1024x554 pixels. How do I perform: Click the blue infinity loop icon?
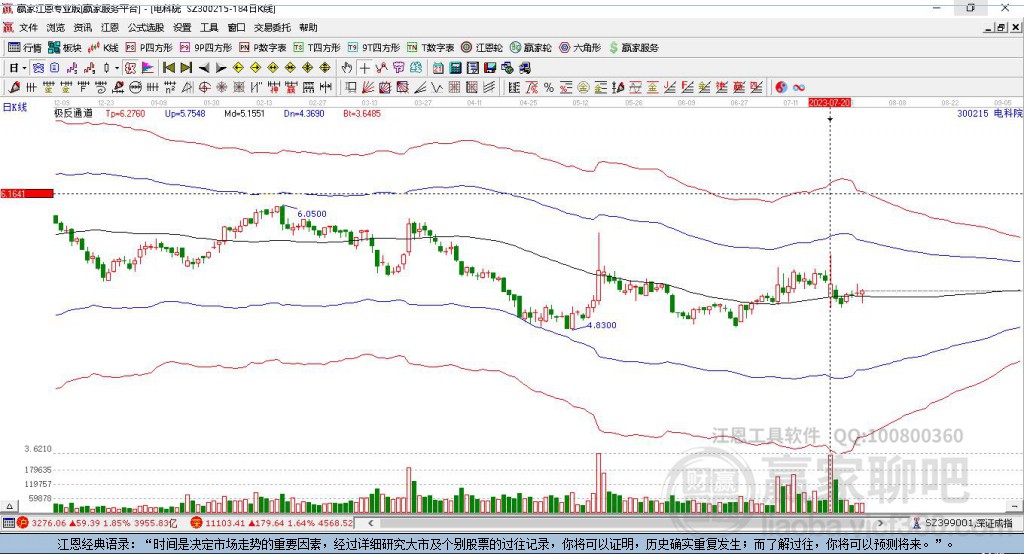tap(799, 87)
